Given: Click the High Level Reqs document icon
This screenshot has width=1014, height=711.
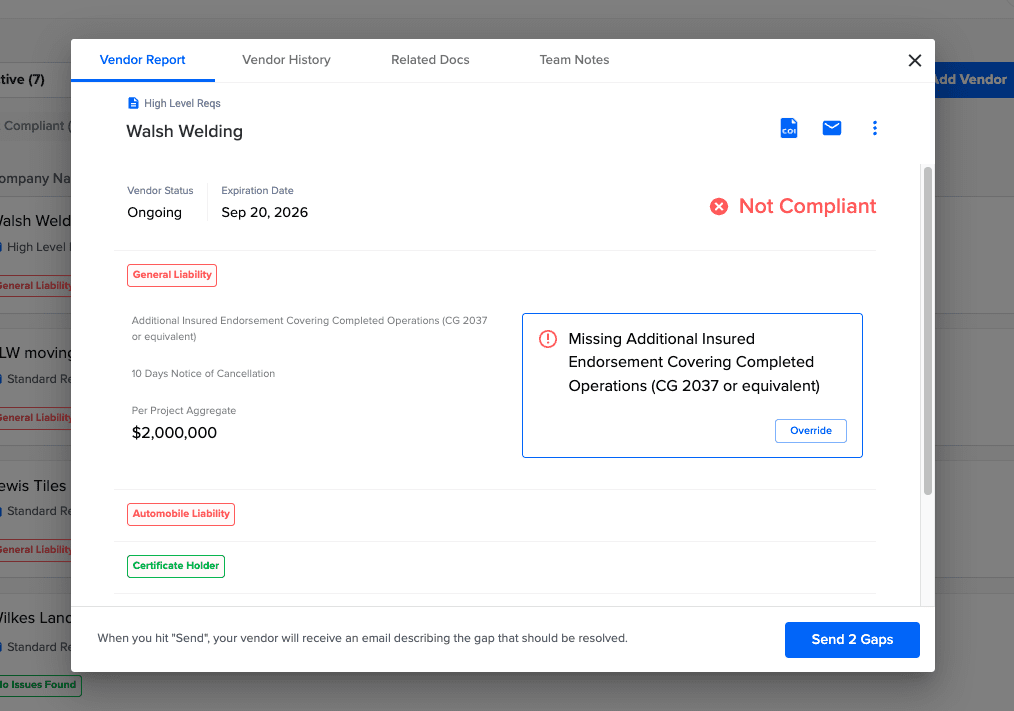Looking at the screenshot, I should pos(133,103).
